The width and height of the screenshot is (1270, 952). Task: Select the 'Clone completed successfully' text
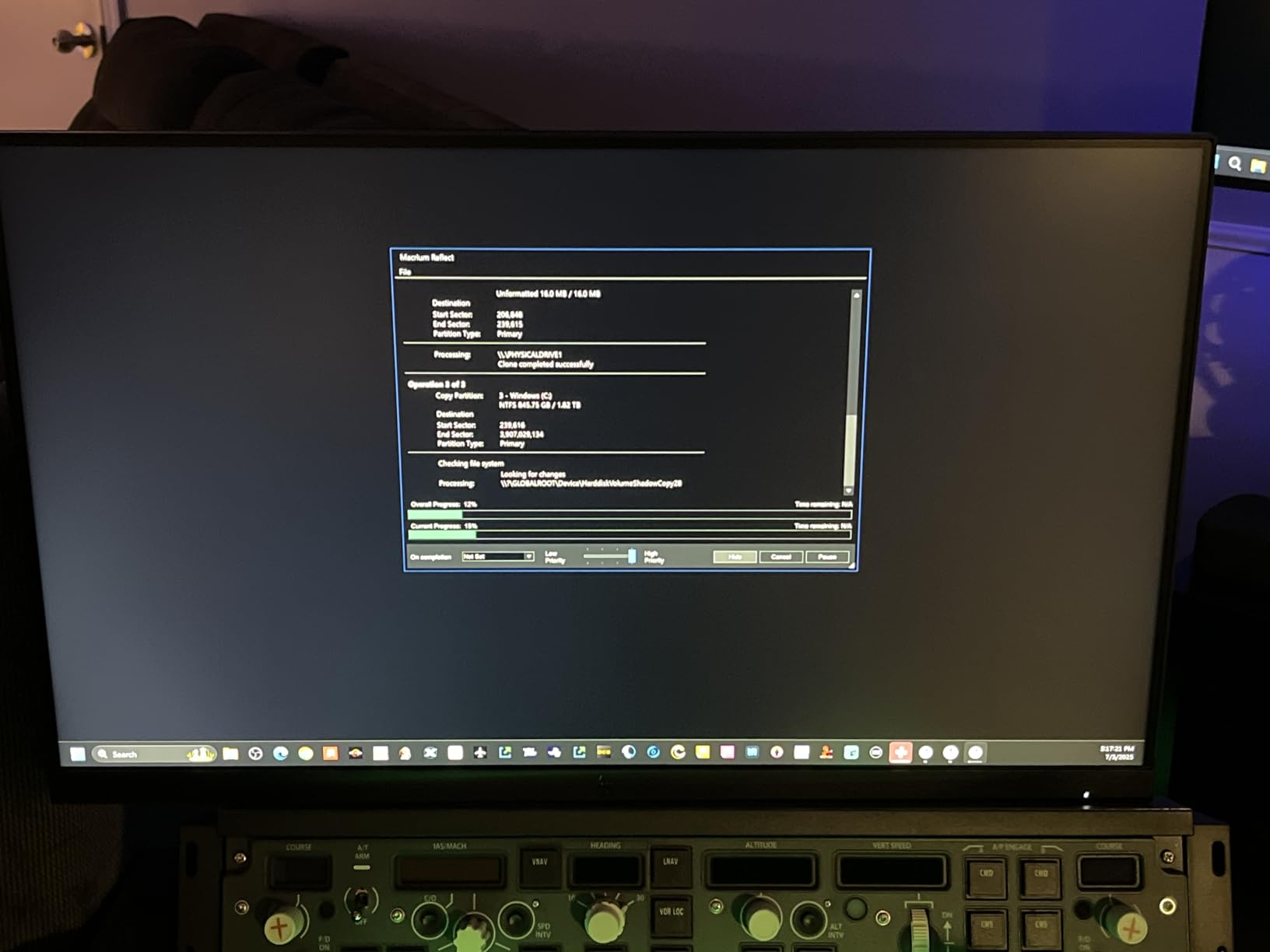(x=546, y=364)
